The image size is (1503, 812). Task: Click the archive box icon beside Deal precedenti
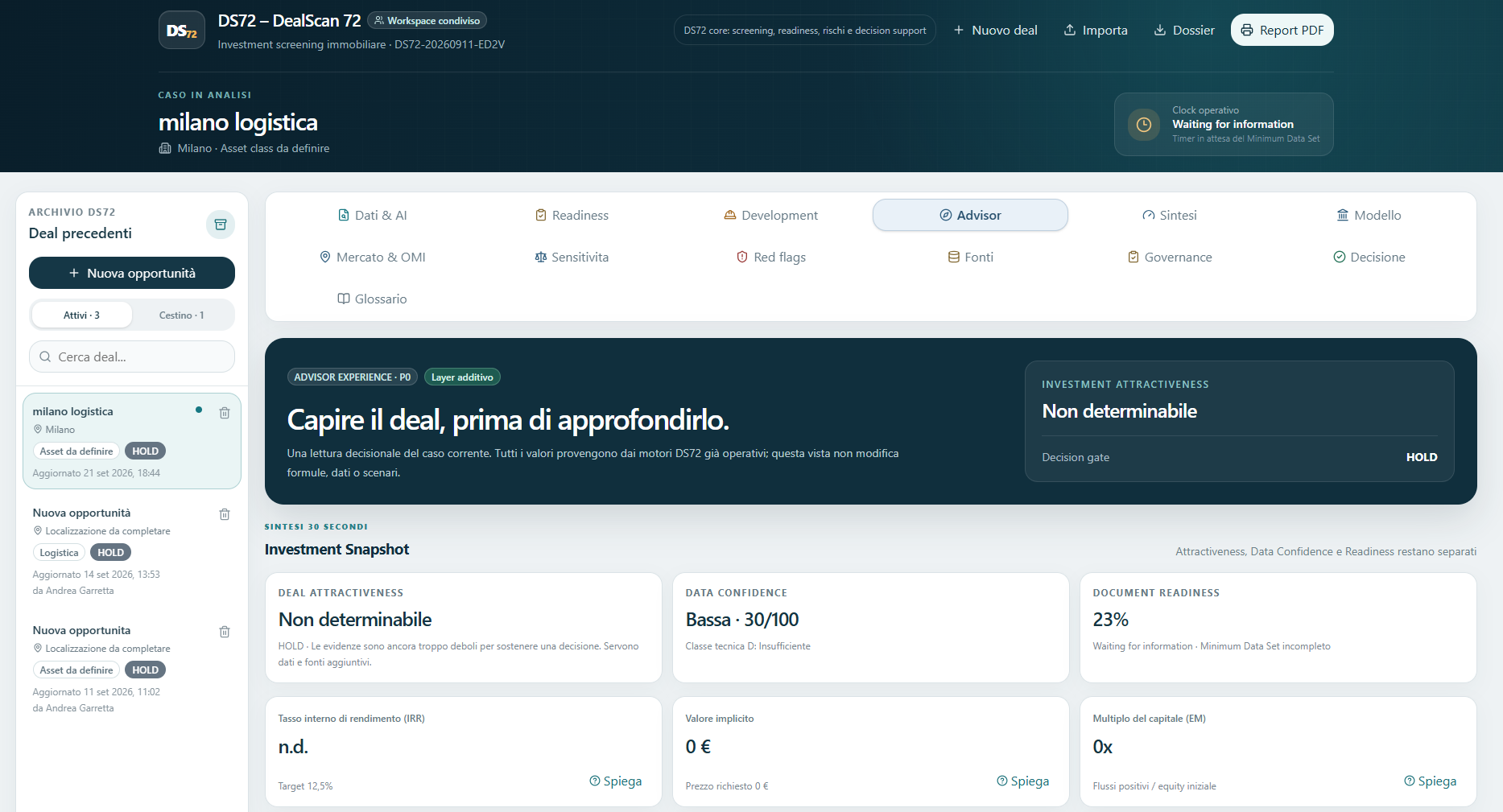pyautogui.click(x=221, y=225)
